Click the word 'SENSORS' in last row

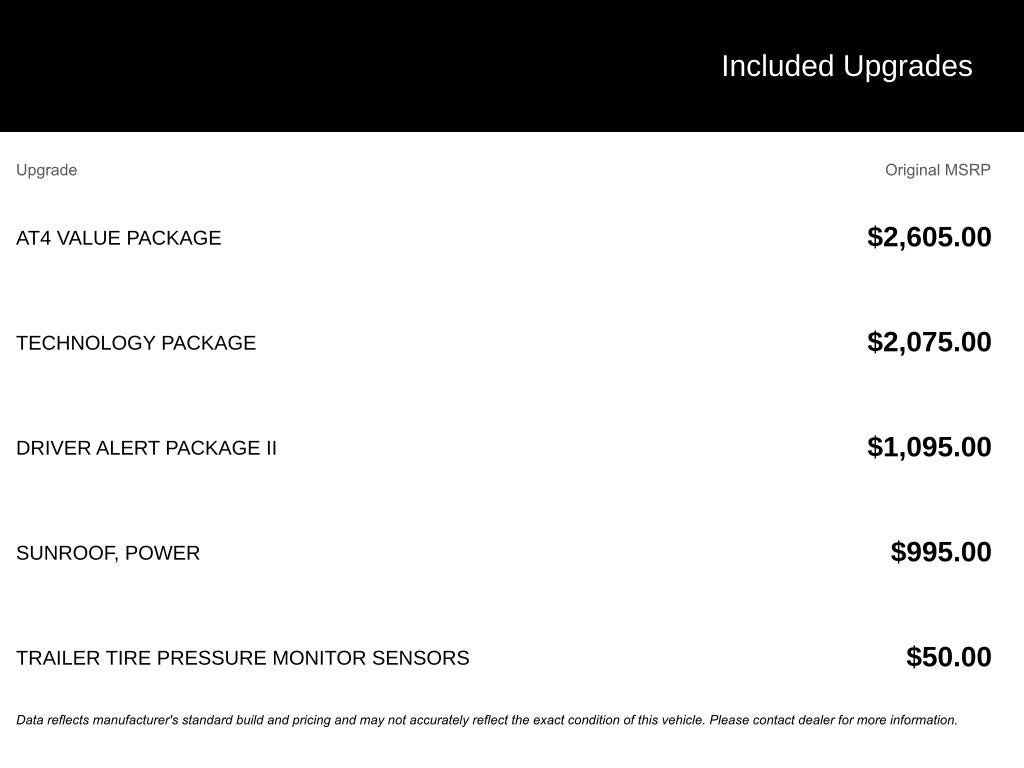421,658
